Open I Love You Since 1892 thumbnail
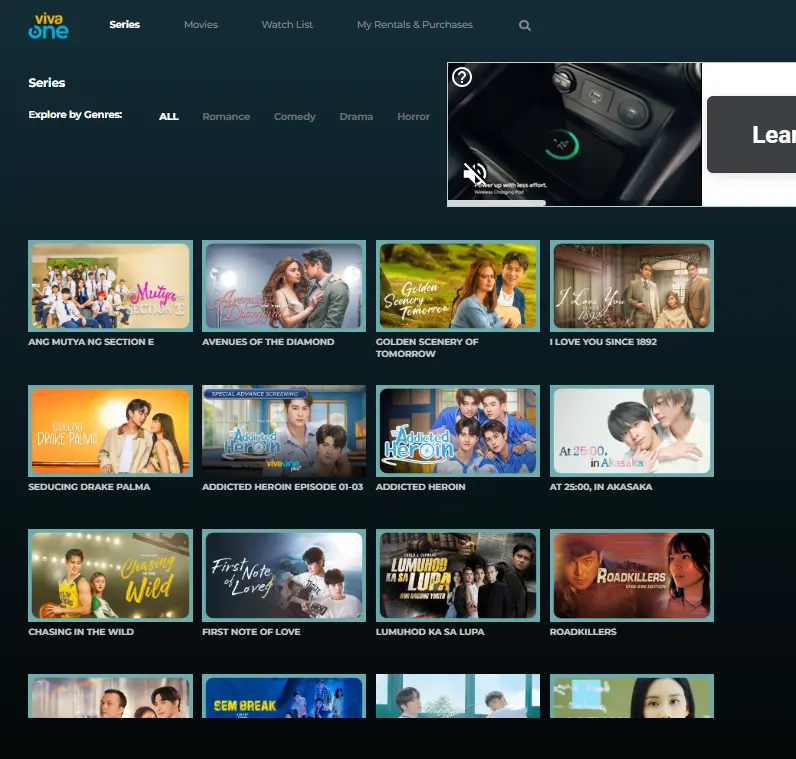Viewport: 796px width, 759px height. tap(632, 286)
